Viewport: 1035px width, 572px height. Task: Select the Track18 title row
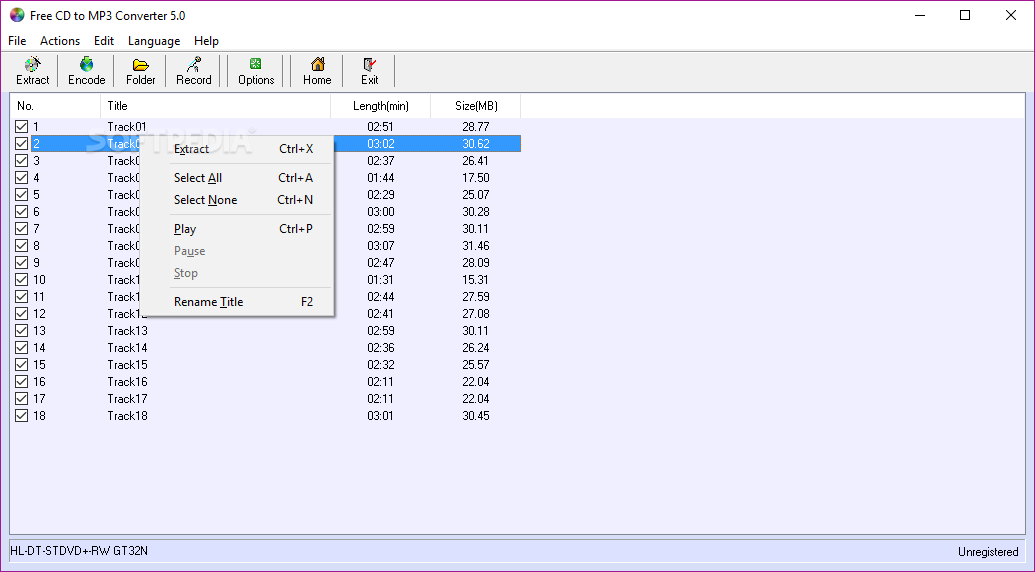click(x=127, y=416)
